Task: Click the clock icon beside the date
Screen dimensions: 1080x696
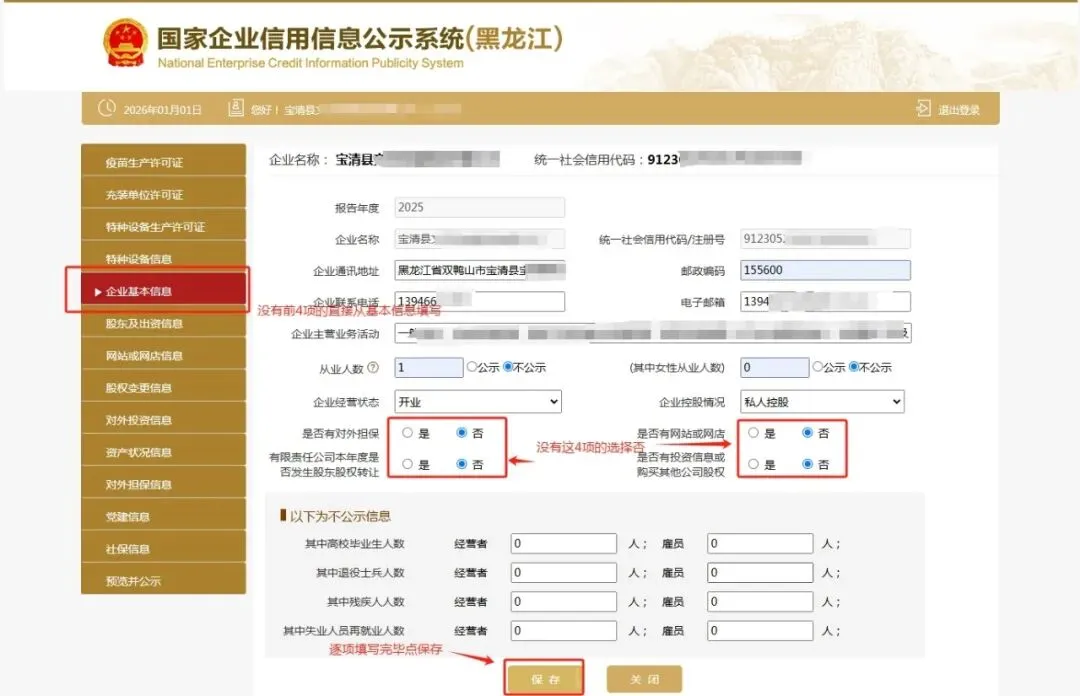Action: point(106,108)
